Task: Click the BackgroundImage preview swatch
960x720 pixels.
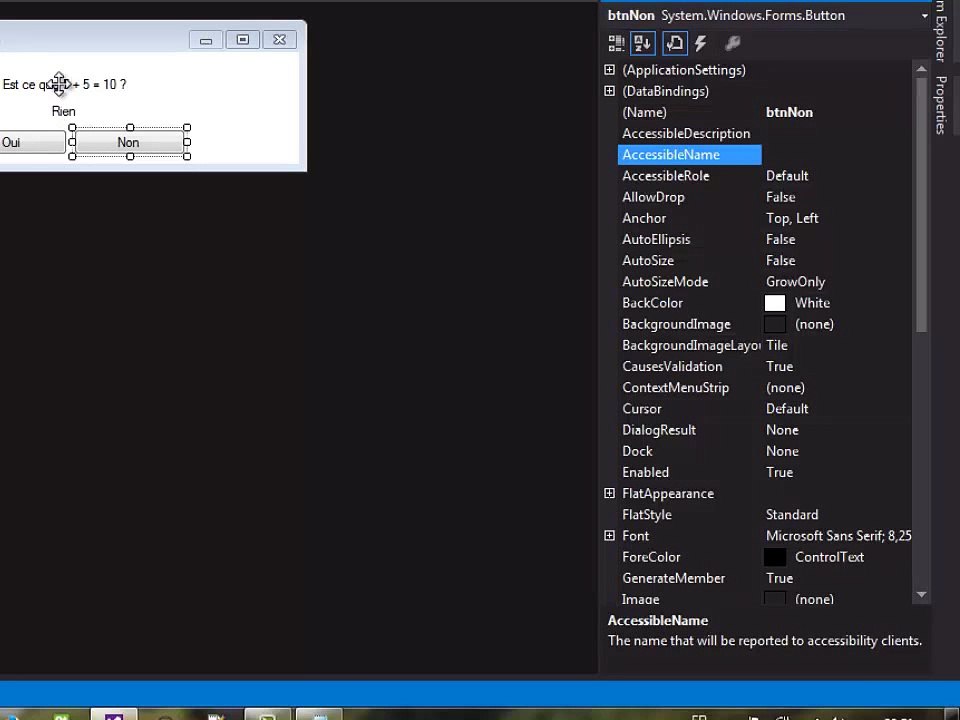Action: [774, 324]
